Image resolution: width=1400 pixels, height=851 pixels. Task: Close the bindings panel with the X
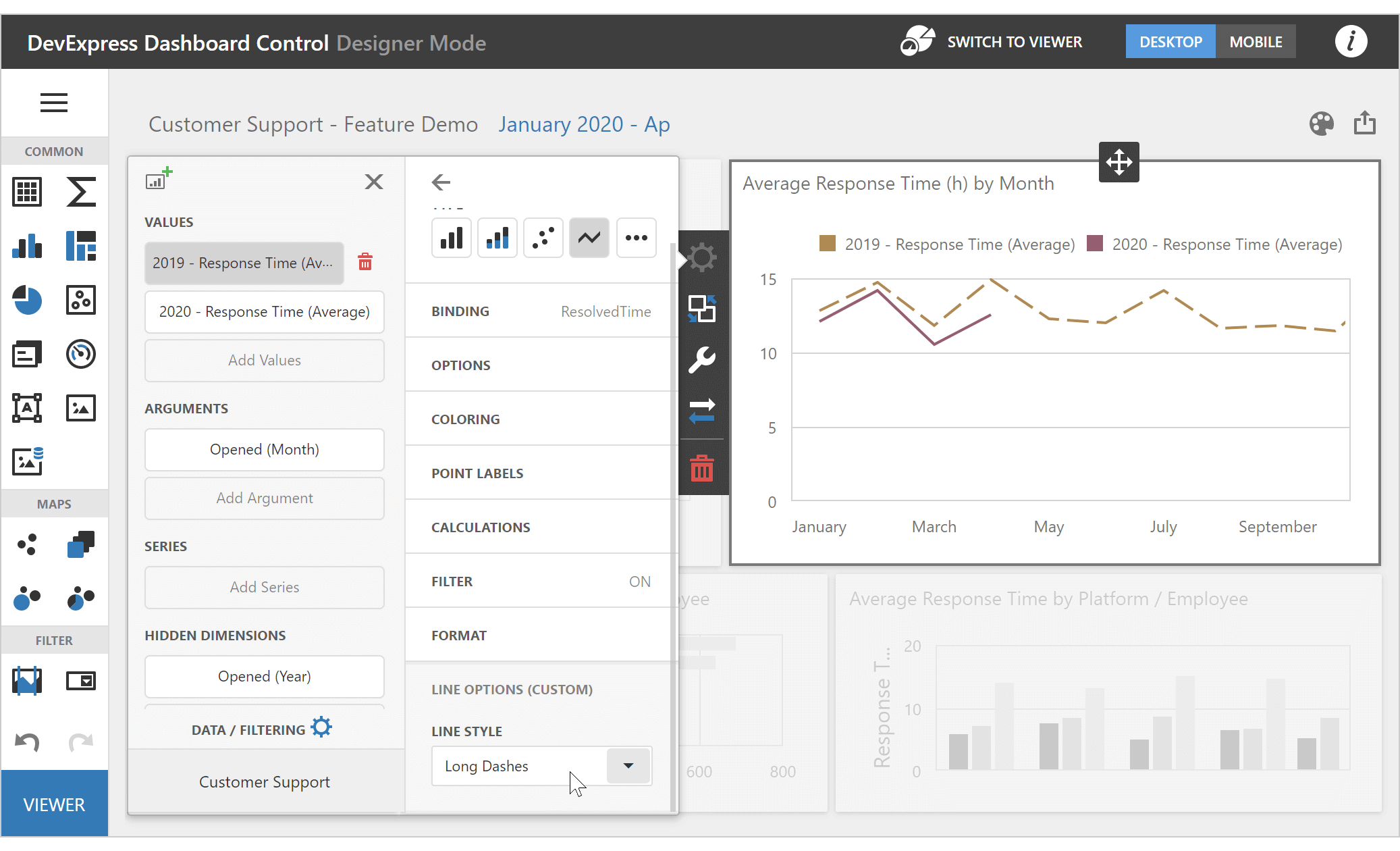coord(374,182)
